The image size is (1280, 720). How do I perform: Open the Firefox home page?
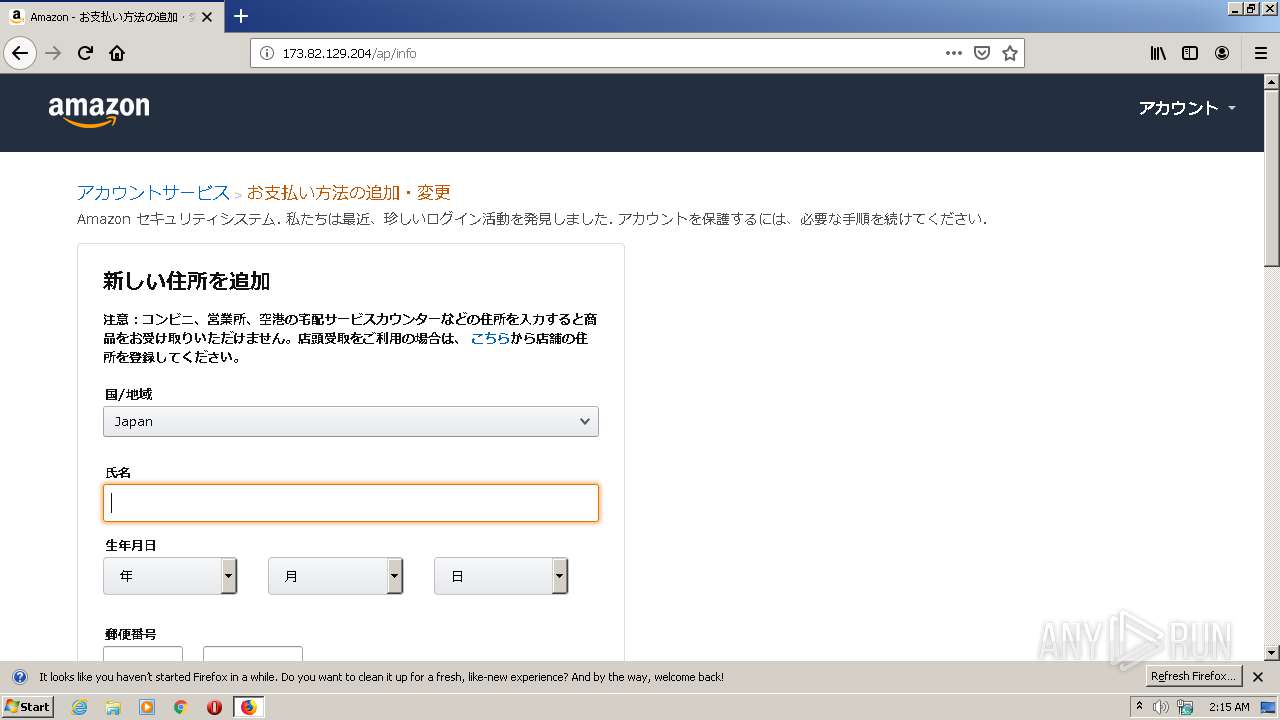point(117,53)
